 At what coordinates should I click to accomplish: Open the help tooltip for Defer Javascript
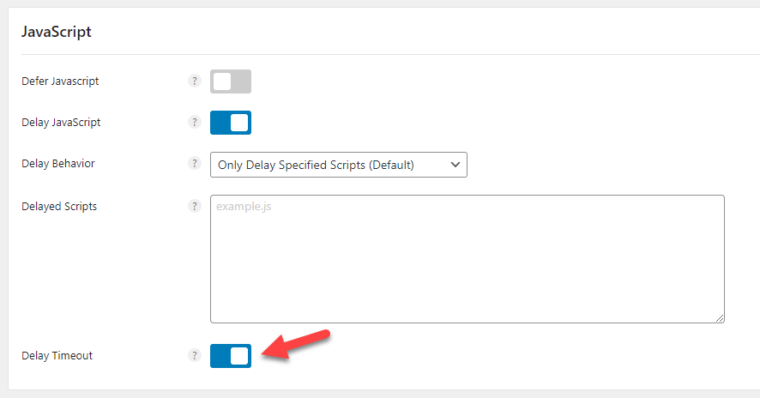[x=194, y=81]
